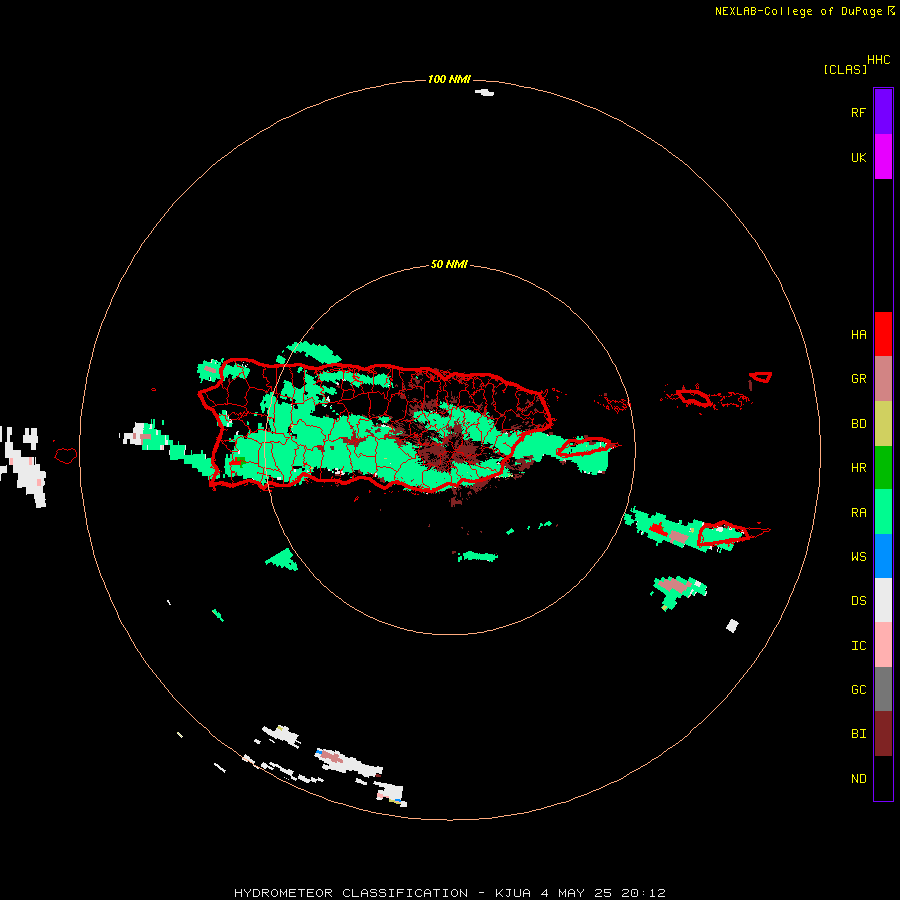This screenshot has height=900, width=900.
Task: Click the [CLAS] units label
Action: point(845,70)
